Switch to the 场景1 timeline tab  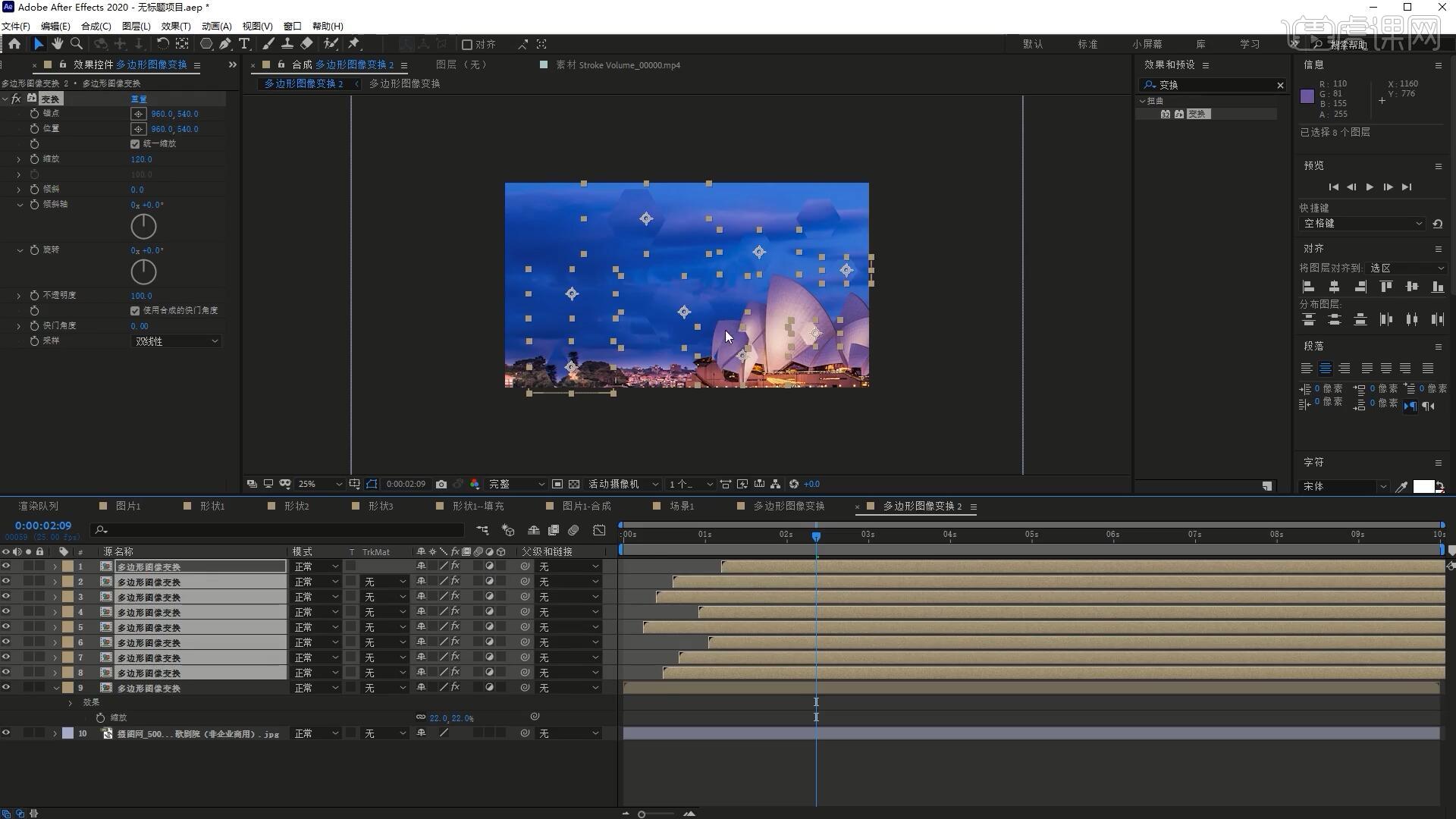pos(681,506)
